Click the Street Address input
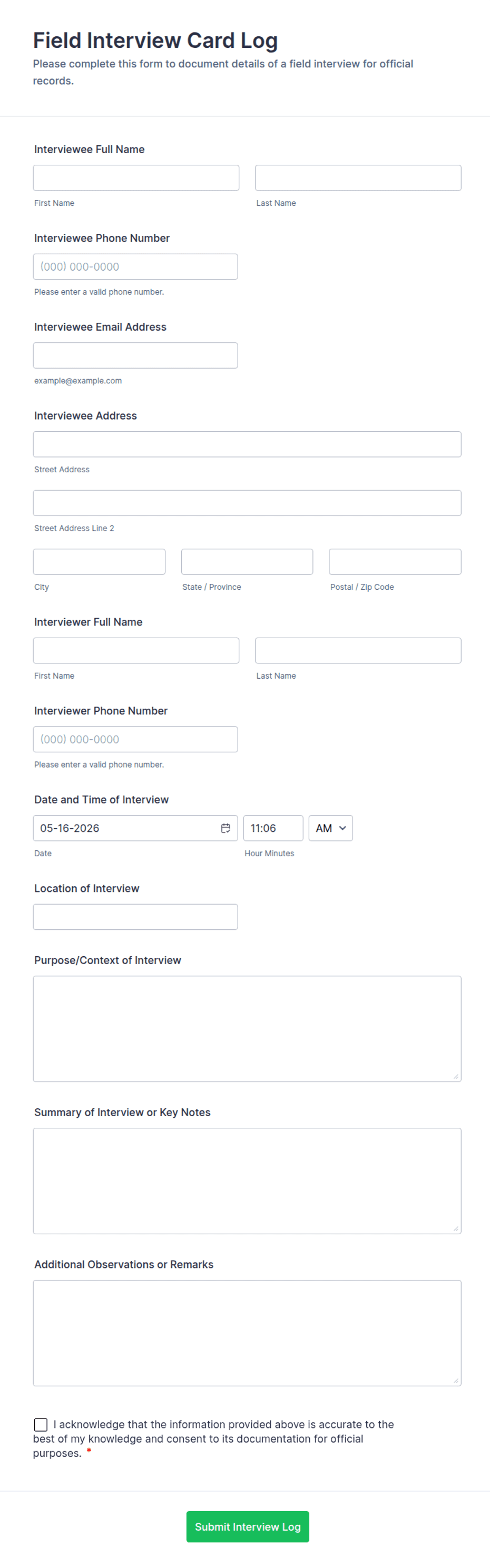Screen dimensions: 490x1568 [x=247, y=444]
